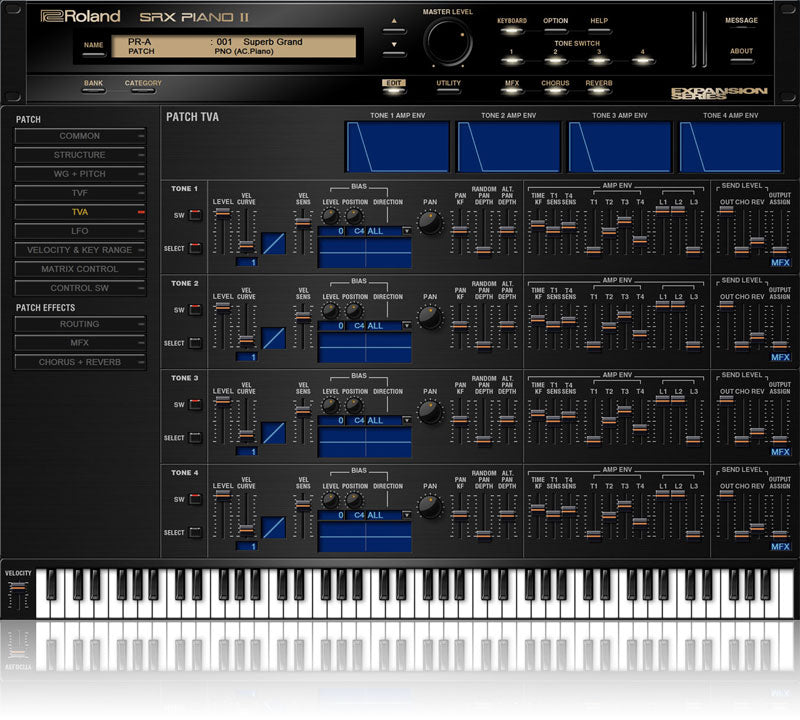Open the STRUCTURE patch page
Viewport: 800px width, 720px height.
[80, 155]
